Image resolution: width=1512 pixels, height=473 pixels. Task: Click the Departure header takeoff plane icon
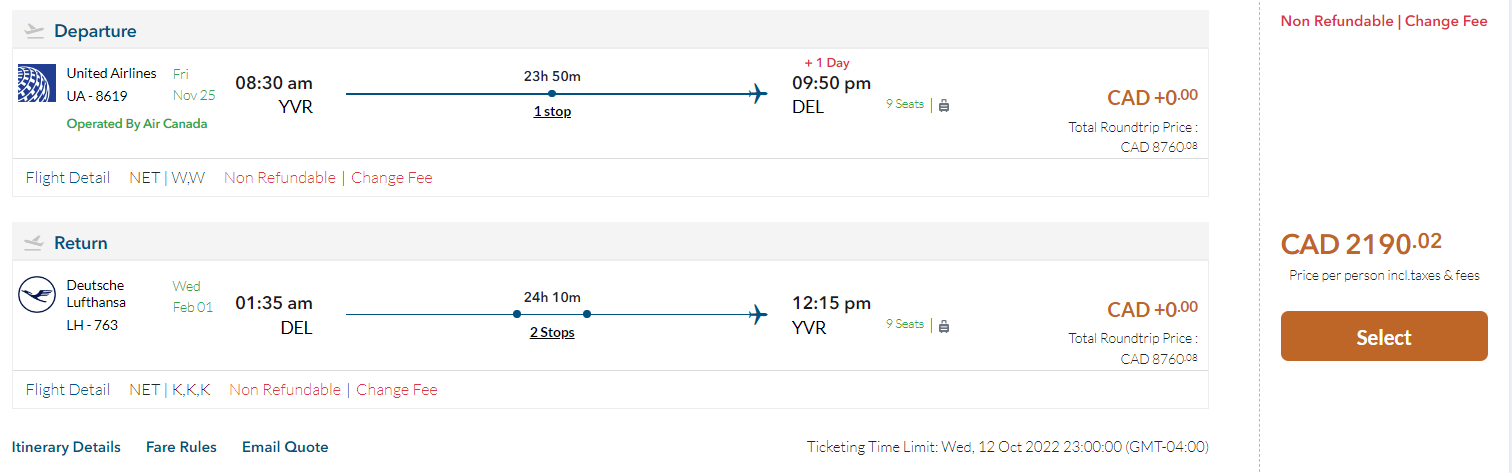[x=35, y=31]
